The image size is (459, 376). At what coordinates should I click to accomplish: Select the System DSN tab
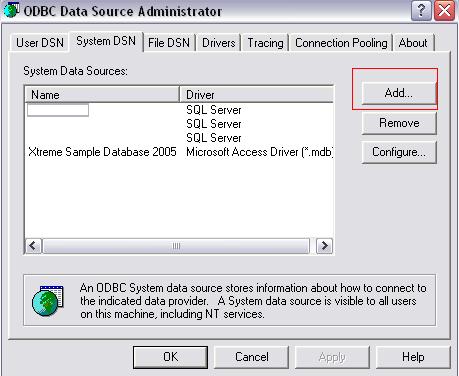106,41
